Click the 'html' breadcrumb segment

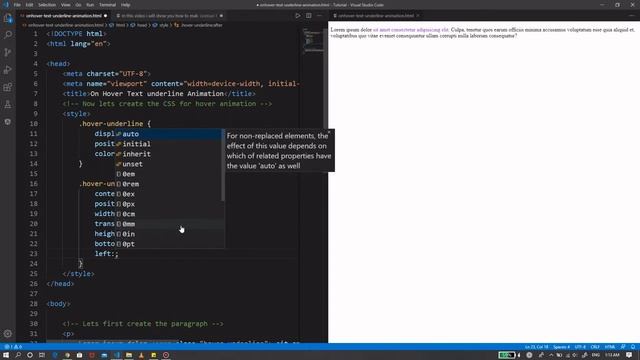click(120, 25)
